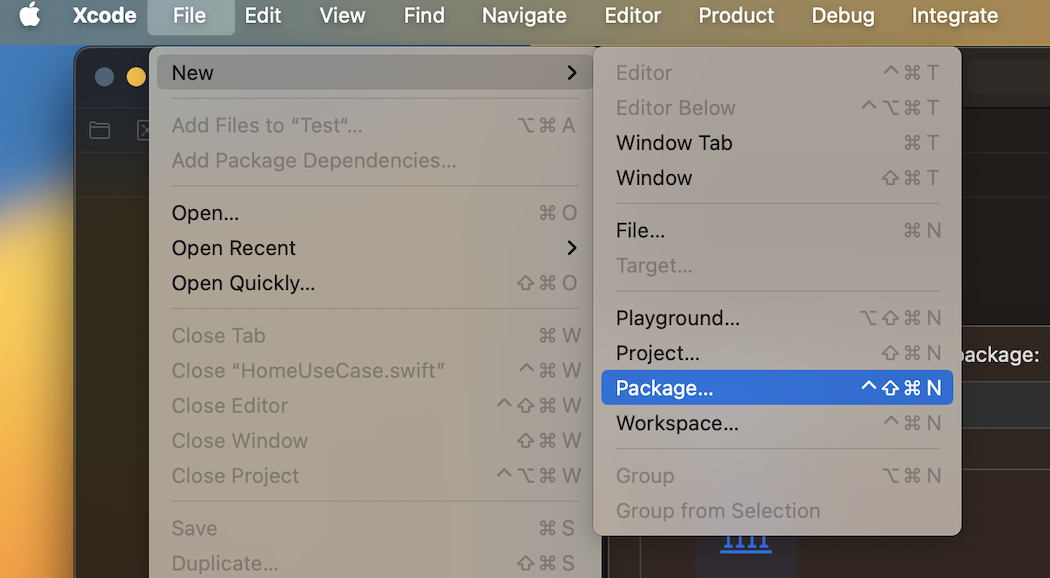Image resolution: width=1050 pixels, height=578 pixels.
Task: Open the Product menu in menu bar
Action: pyautogui.click(x=736, y=15)
